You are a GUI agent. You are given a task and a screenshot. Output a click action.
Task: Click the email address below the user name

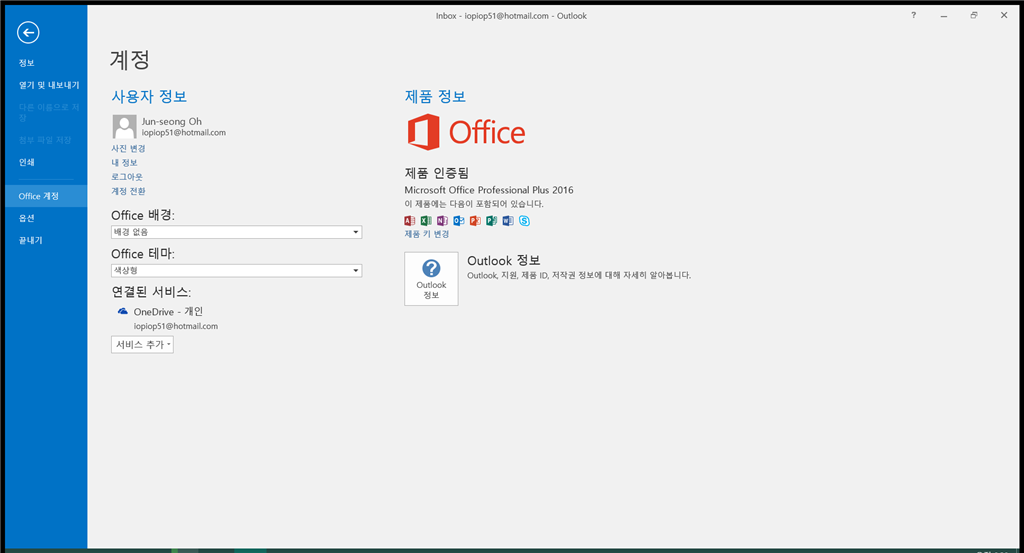(x=184, y=133)
